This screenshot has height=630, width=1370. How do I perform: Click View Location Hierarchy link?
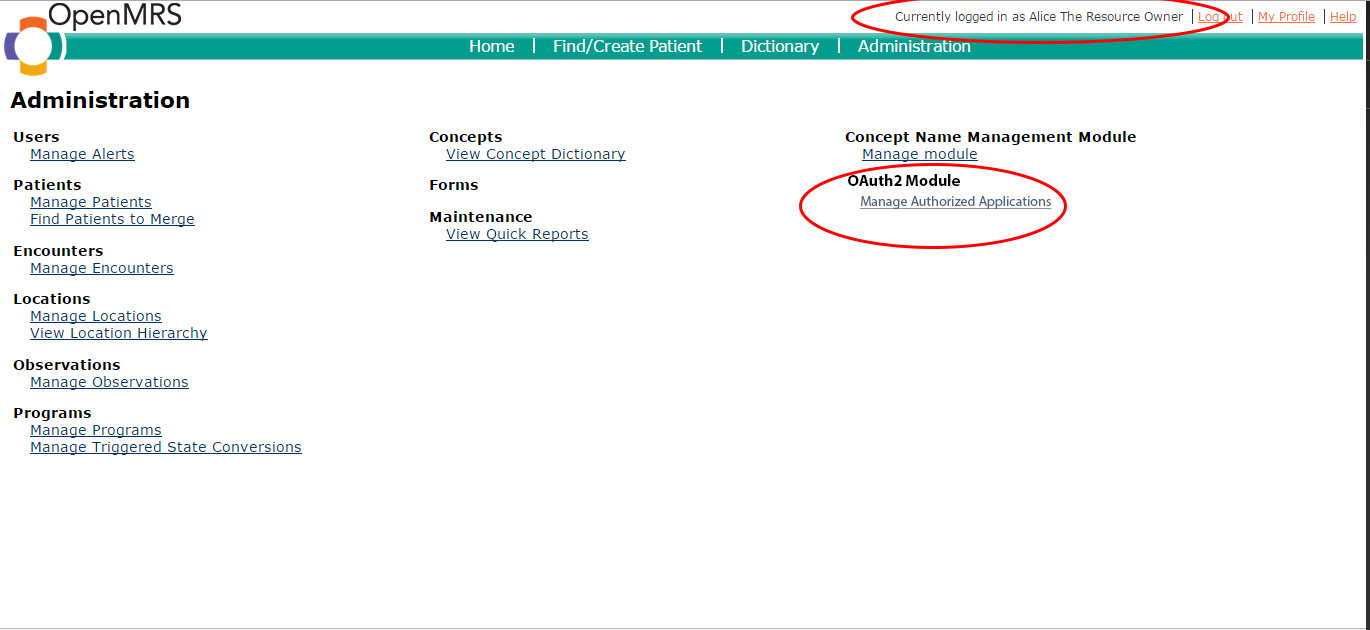pos(119,333)
